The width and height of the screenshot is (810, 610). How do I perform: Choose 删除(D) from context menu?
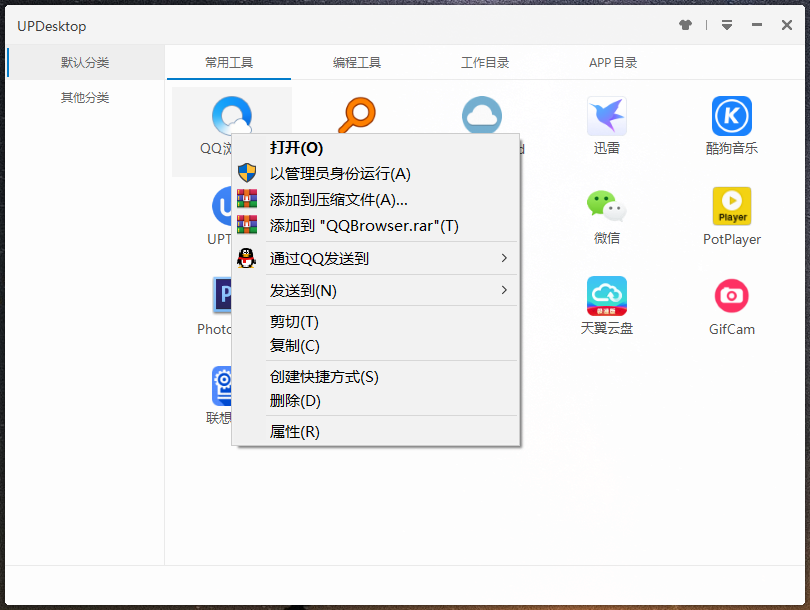click(x=376, y=400)
